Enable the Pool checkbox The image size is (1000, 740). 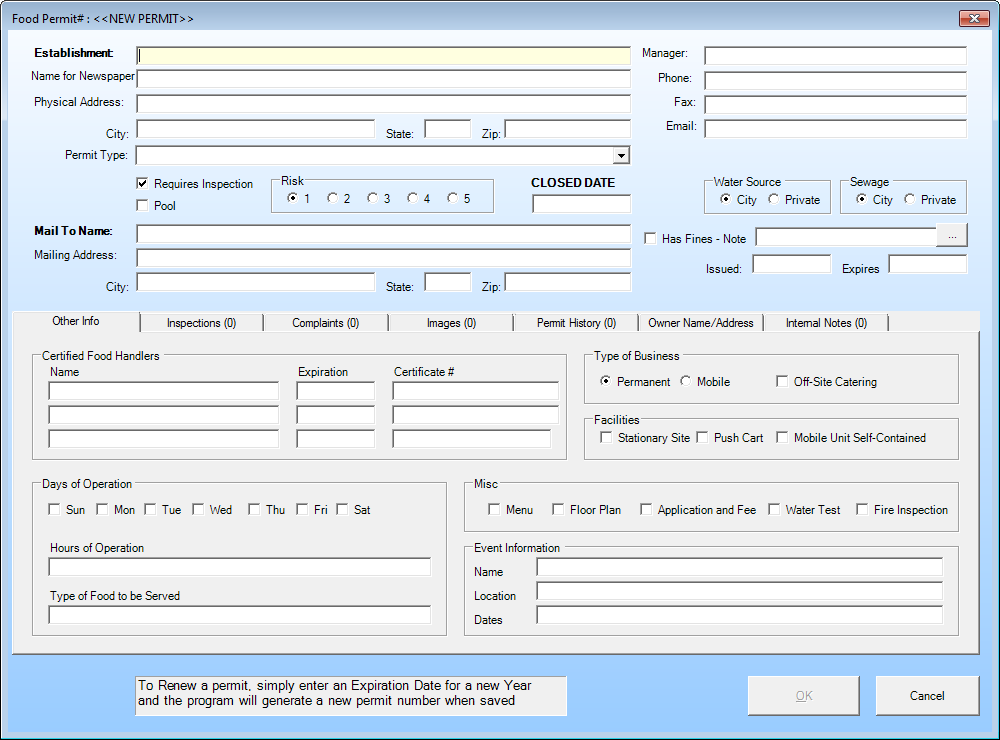pyautogui.click(x=142, y=205)
